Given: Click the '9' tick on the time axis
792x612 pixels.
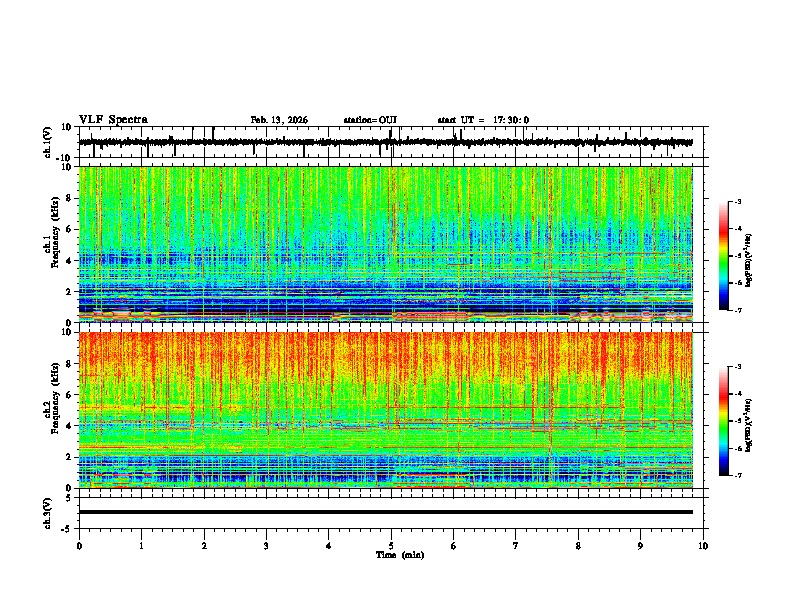Looking at the screenshot, I should [x=640, y=546].
